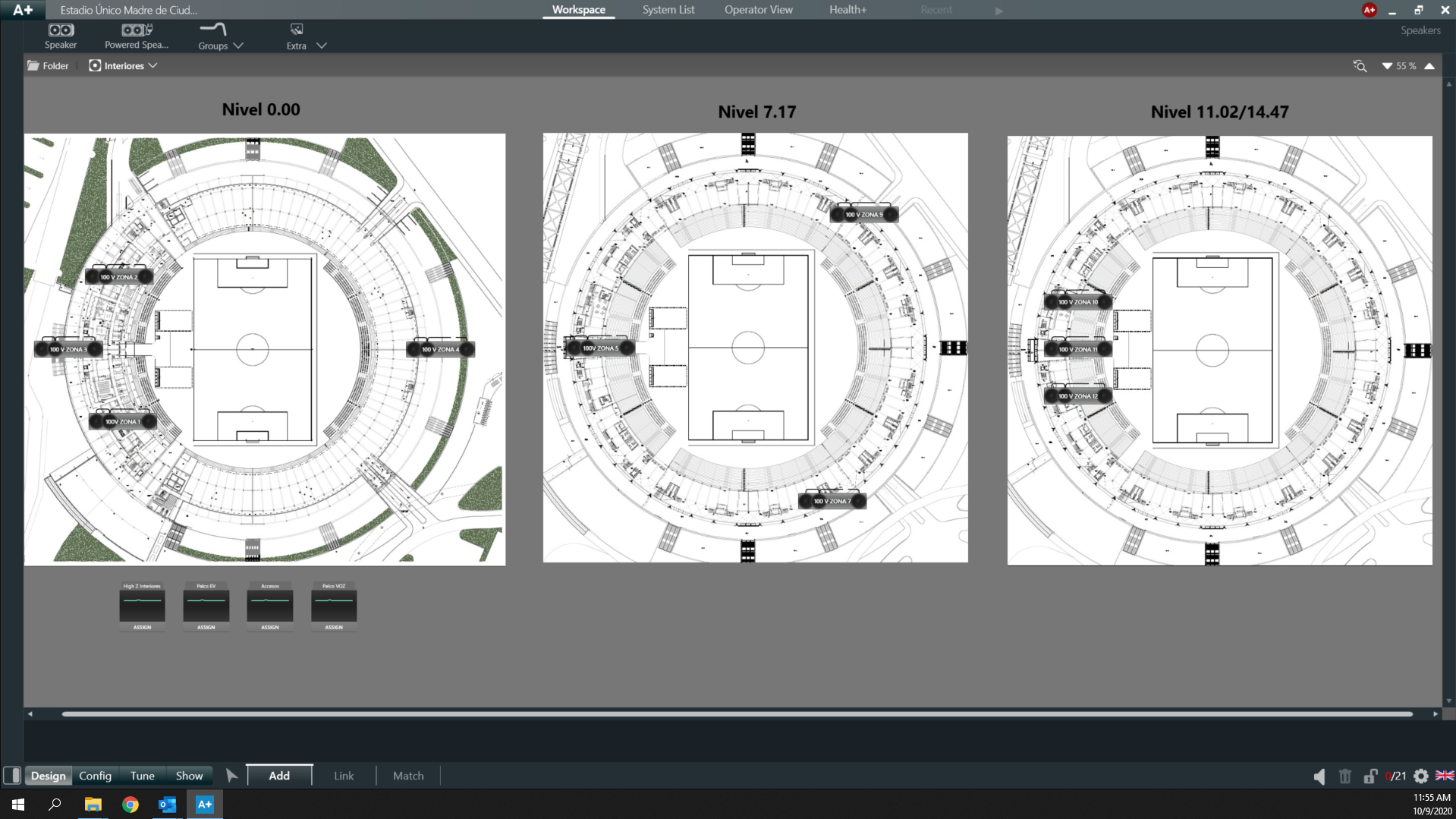Toggle the side panel button beside Design

[x=12, y=776]
